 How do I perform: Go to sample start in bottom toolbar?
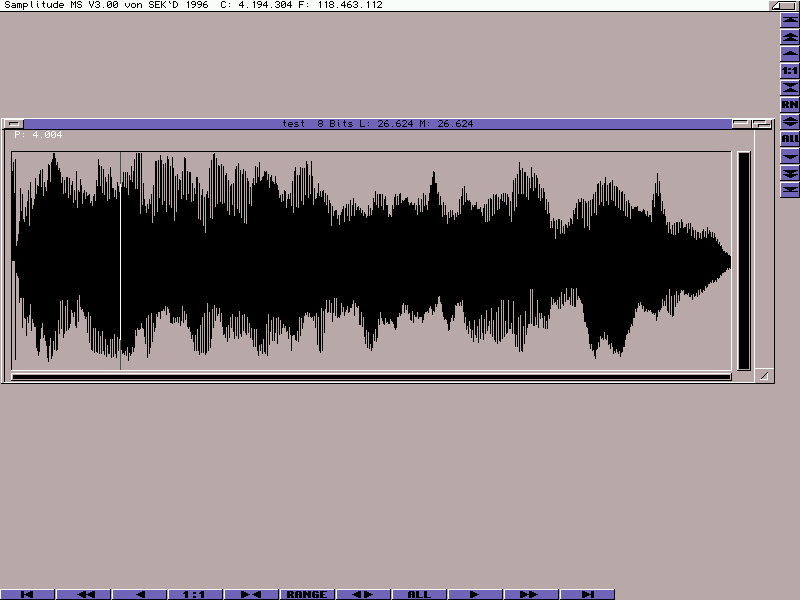coord(27,594)
